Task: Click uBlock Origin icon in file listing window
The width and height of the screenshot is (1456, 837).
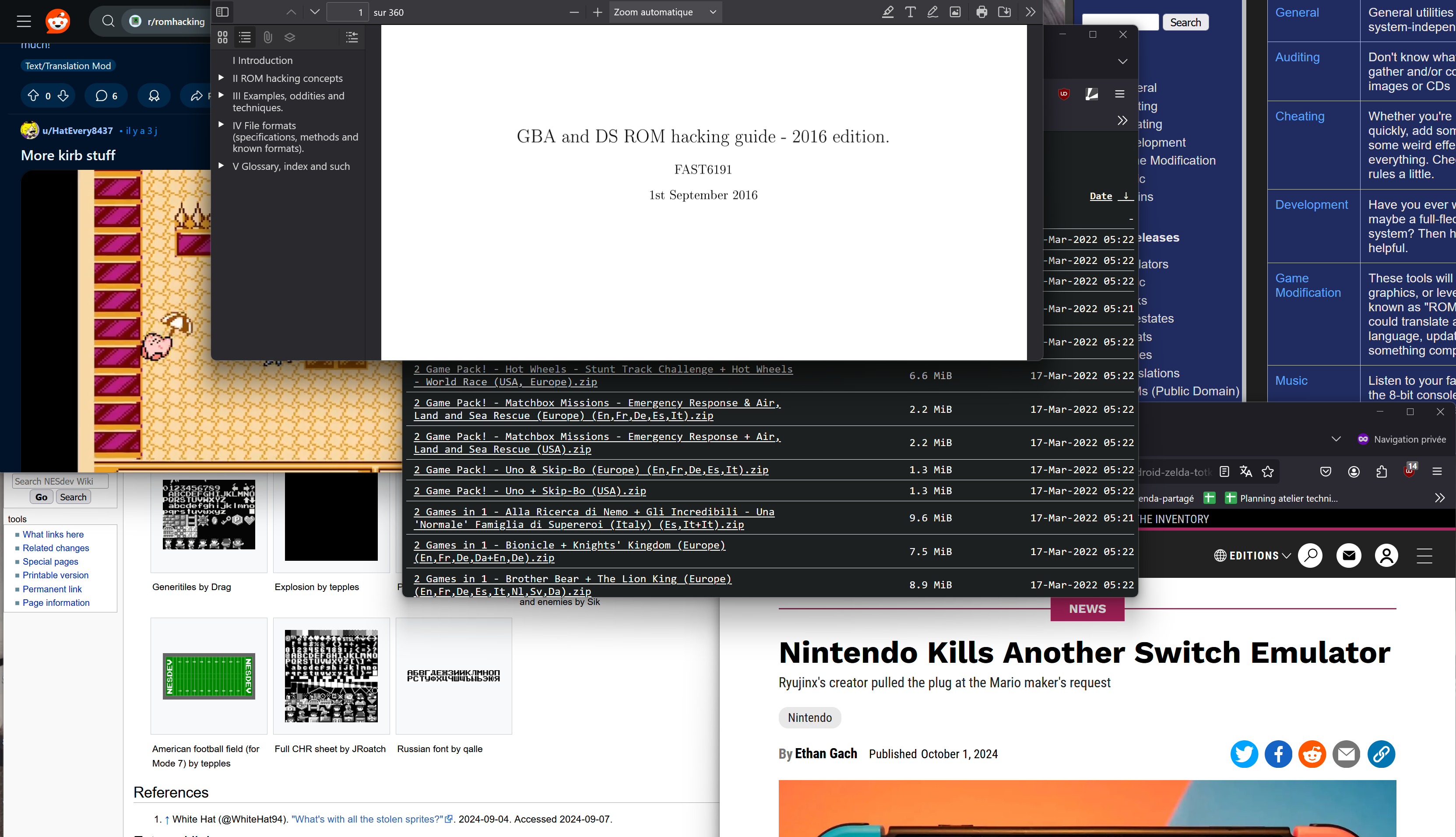Action: 1063,94
